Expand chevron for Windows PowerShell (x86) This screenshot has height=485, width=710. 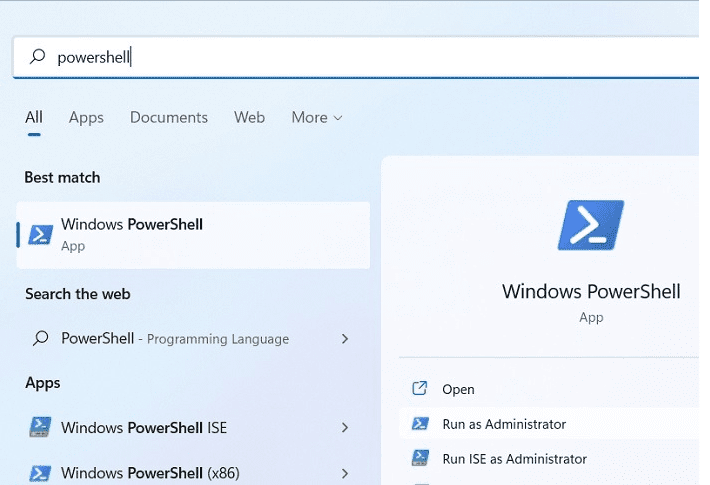point(345,474)
